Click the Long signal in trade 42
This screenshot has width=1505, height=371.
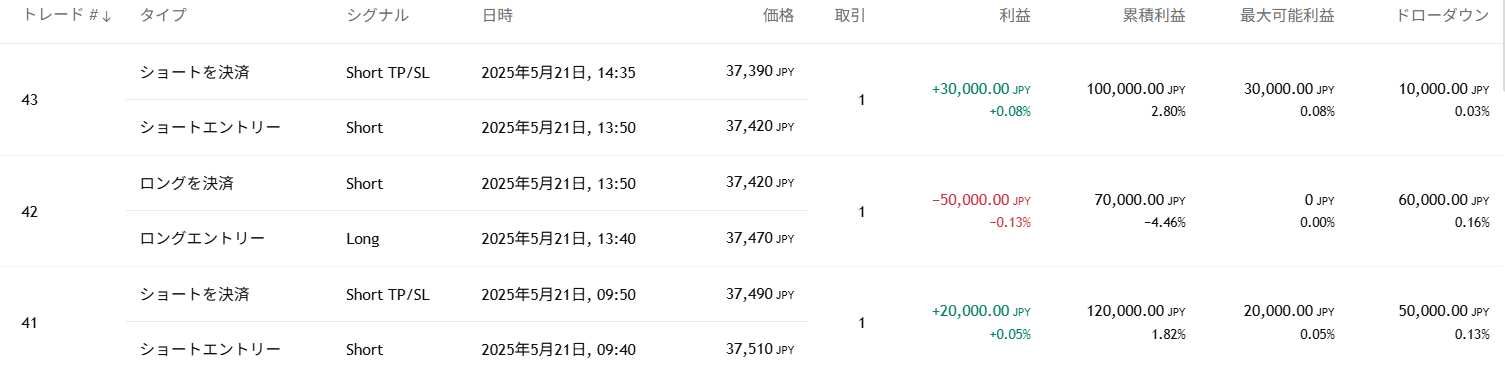[363, 239]
